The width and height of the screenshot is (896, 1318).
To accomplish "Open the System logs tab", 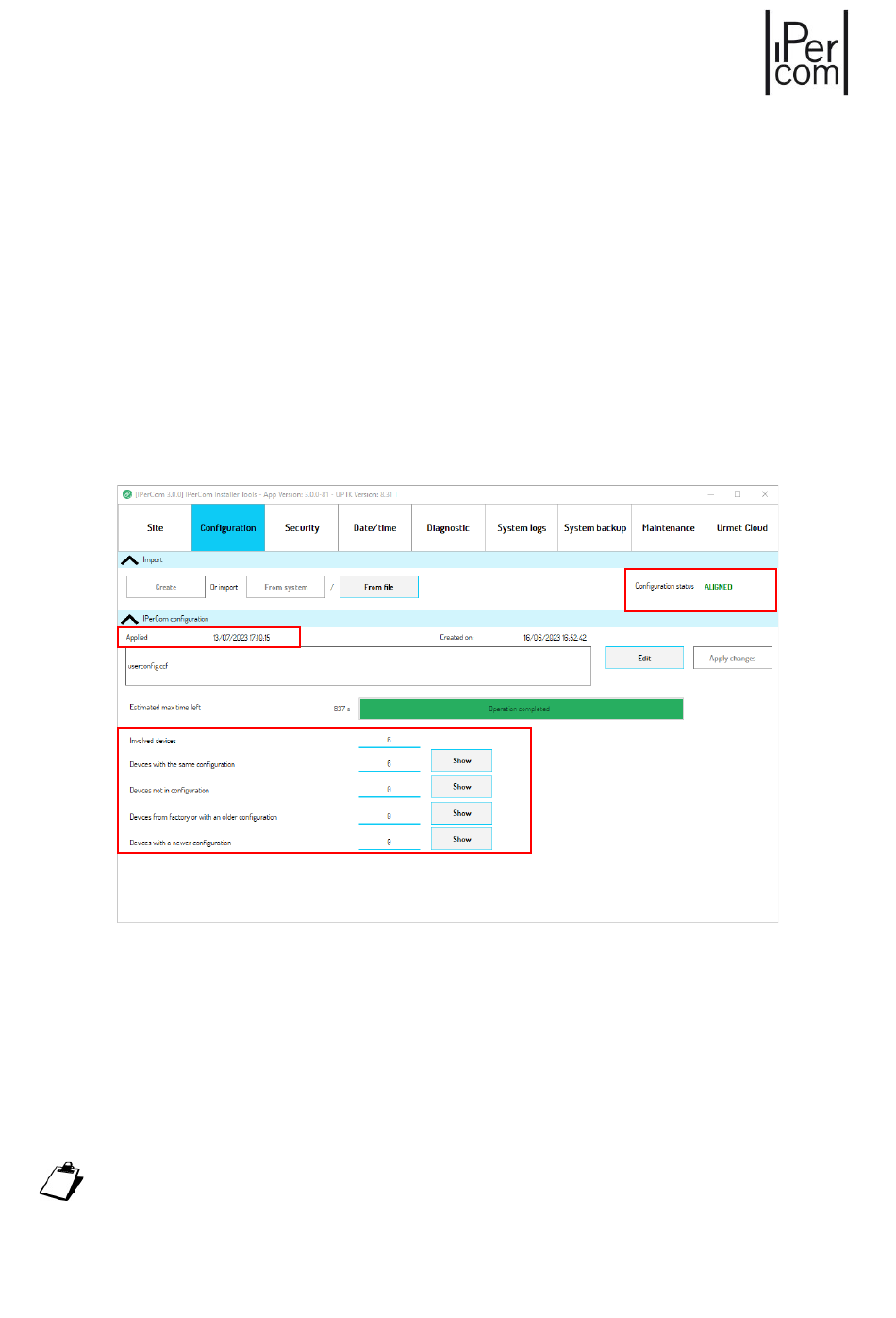I will coord(522,528).
